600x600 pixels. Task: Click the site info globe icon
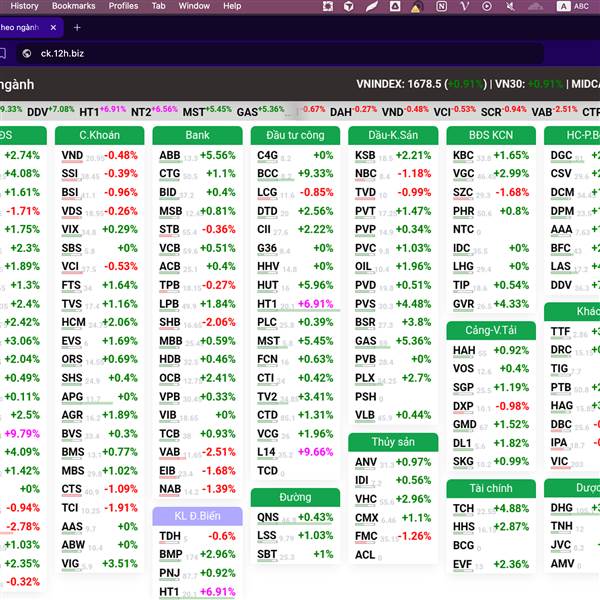[x=27, y=54]
